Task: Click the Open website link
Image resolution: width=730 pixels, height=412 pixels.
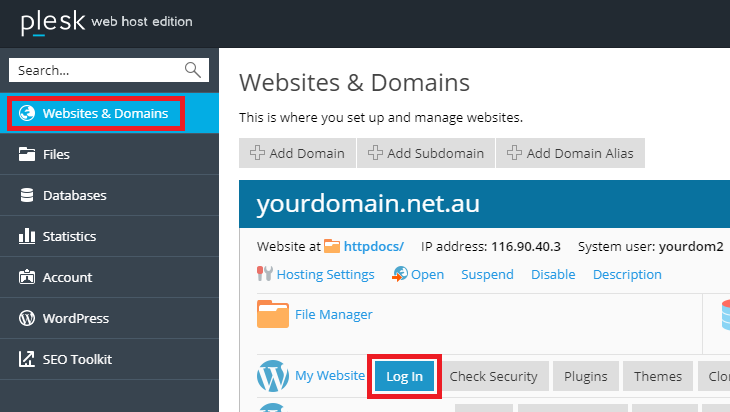Action: [x=427, y=275]
